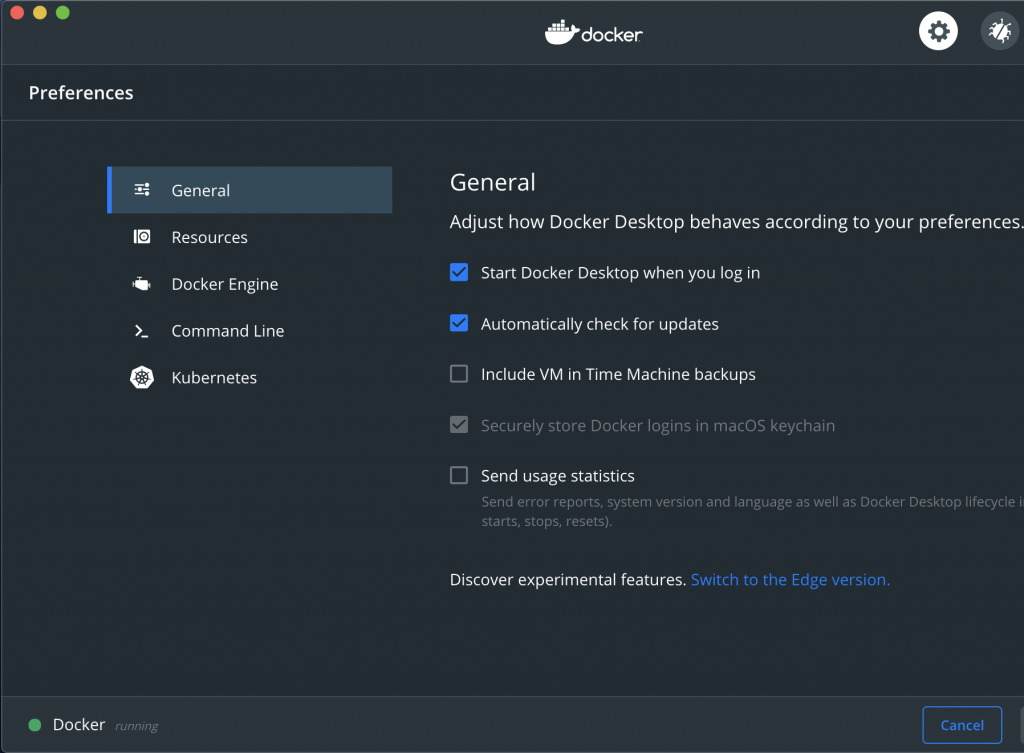Follow Switch to the Edge version link
The width and height of the screenshot is (1024, 753).
[x=790, y=580]
